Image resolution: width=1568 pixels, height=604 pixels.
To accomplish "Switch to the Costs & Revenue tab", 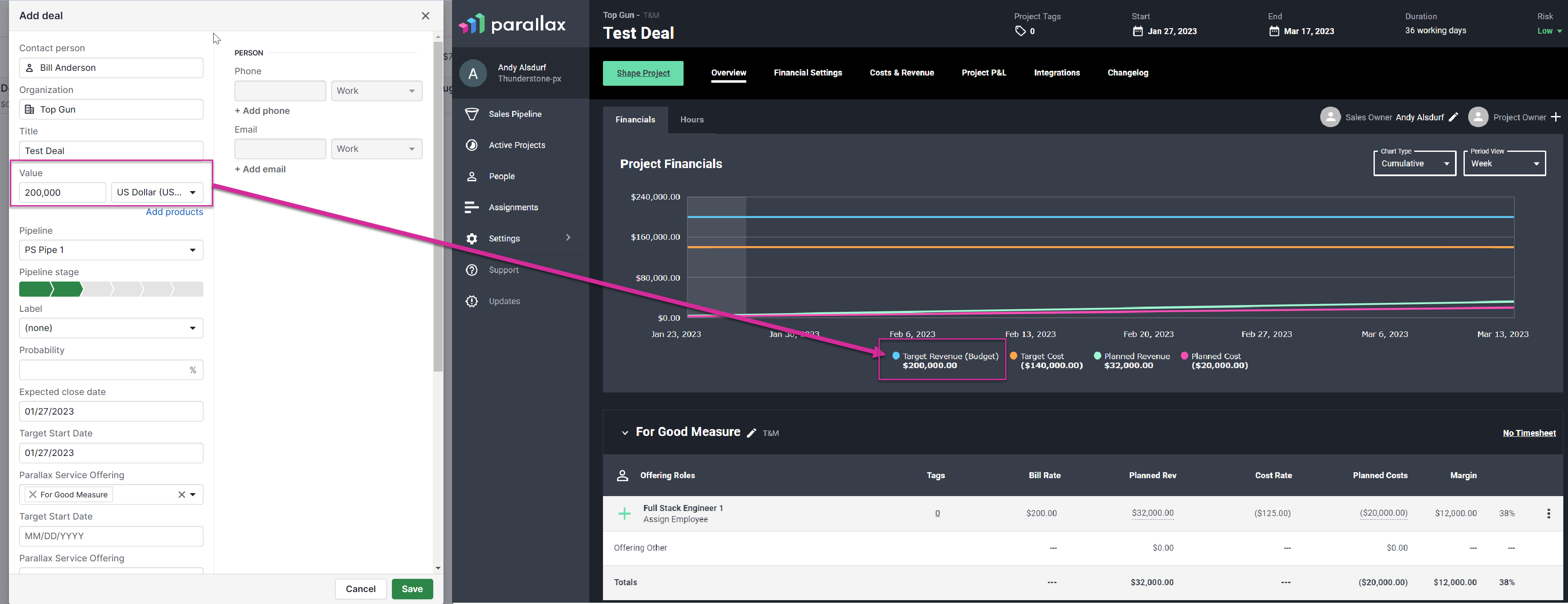I will (x=901, y=73).
